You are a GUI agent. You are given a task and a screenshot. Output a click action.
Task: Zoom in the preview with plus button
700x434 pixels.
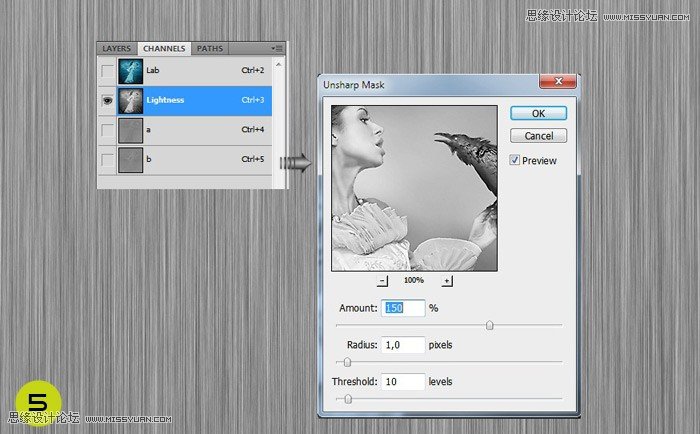pyautogui.click(x=447, y=280)
